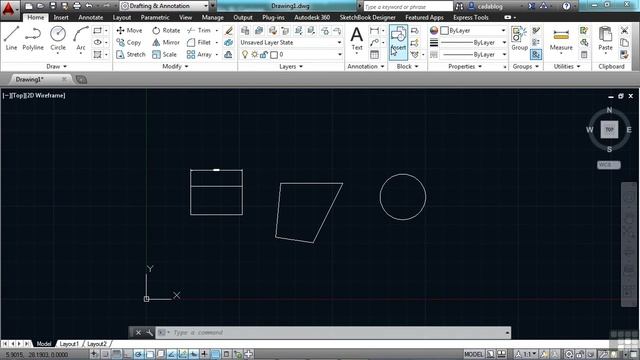Toggle the group selection button in Groups
The image size is (640, 360).
(536, 54)
